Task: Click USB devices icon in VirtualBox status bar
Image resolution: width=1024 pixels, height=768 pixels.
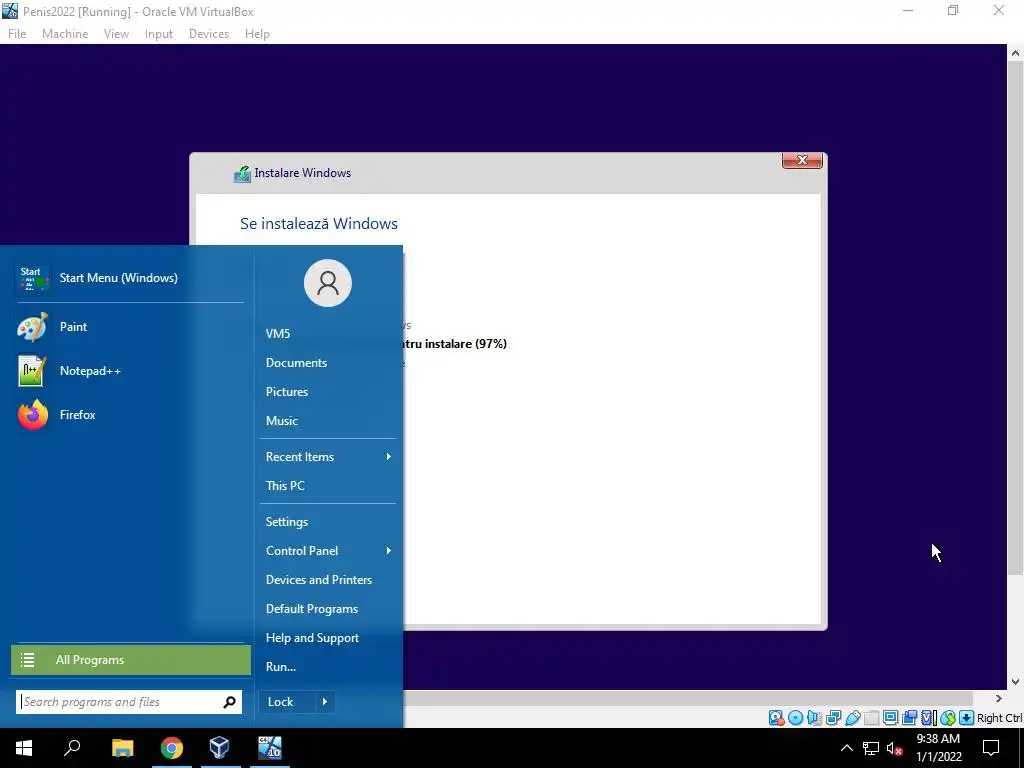Action: [852, 718]
